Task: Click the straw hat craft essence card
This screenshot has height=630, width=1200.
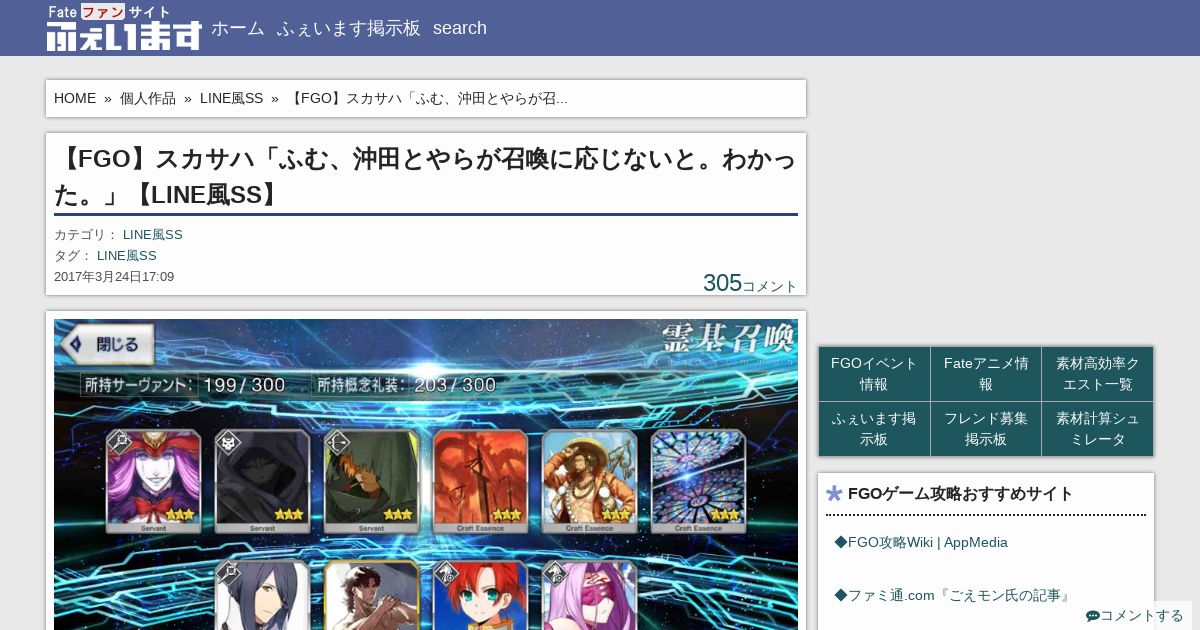Action: tap(589, 480)
